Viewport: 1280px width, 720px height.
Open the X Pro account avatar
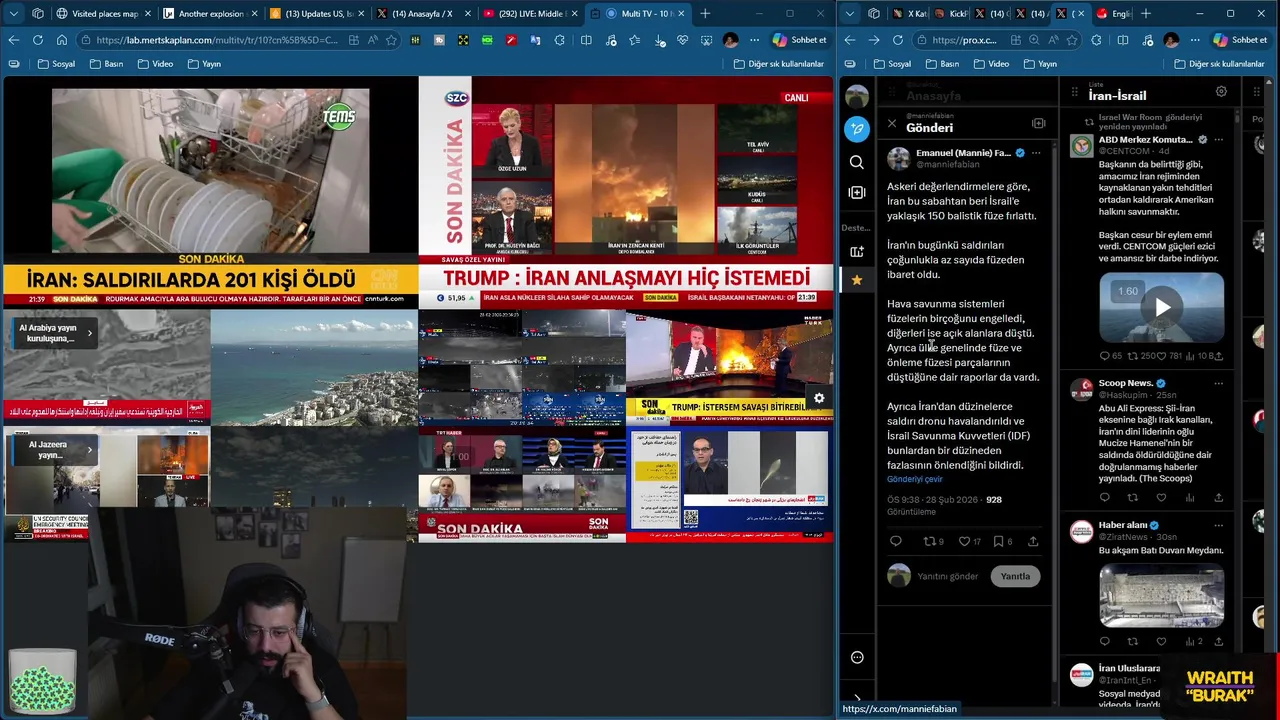[x=857, y=97]
